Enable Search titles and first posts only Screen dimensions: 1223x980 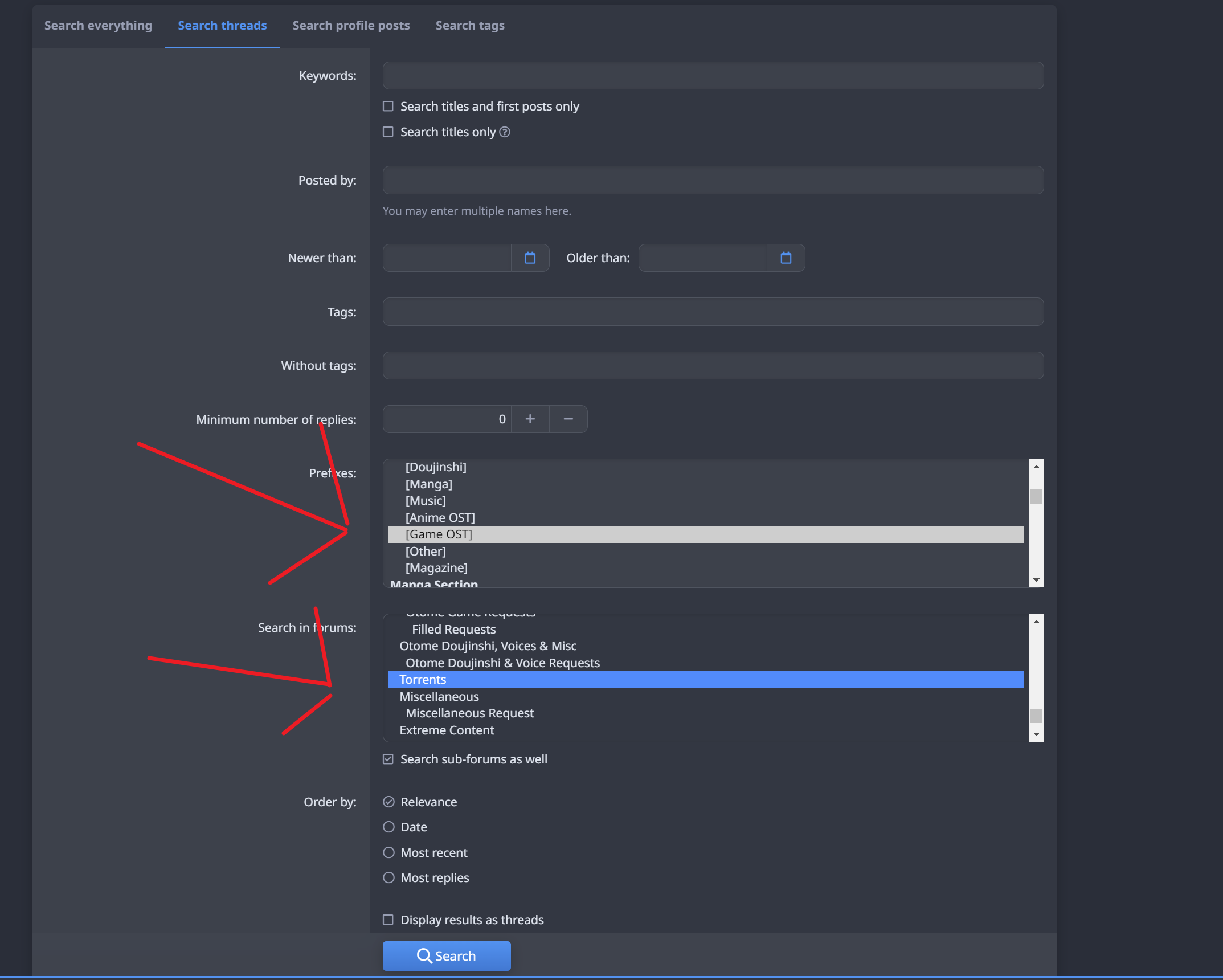click(x=388, y=107)
